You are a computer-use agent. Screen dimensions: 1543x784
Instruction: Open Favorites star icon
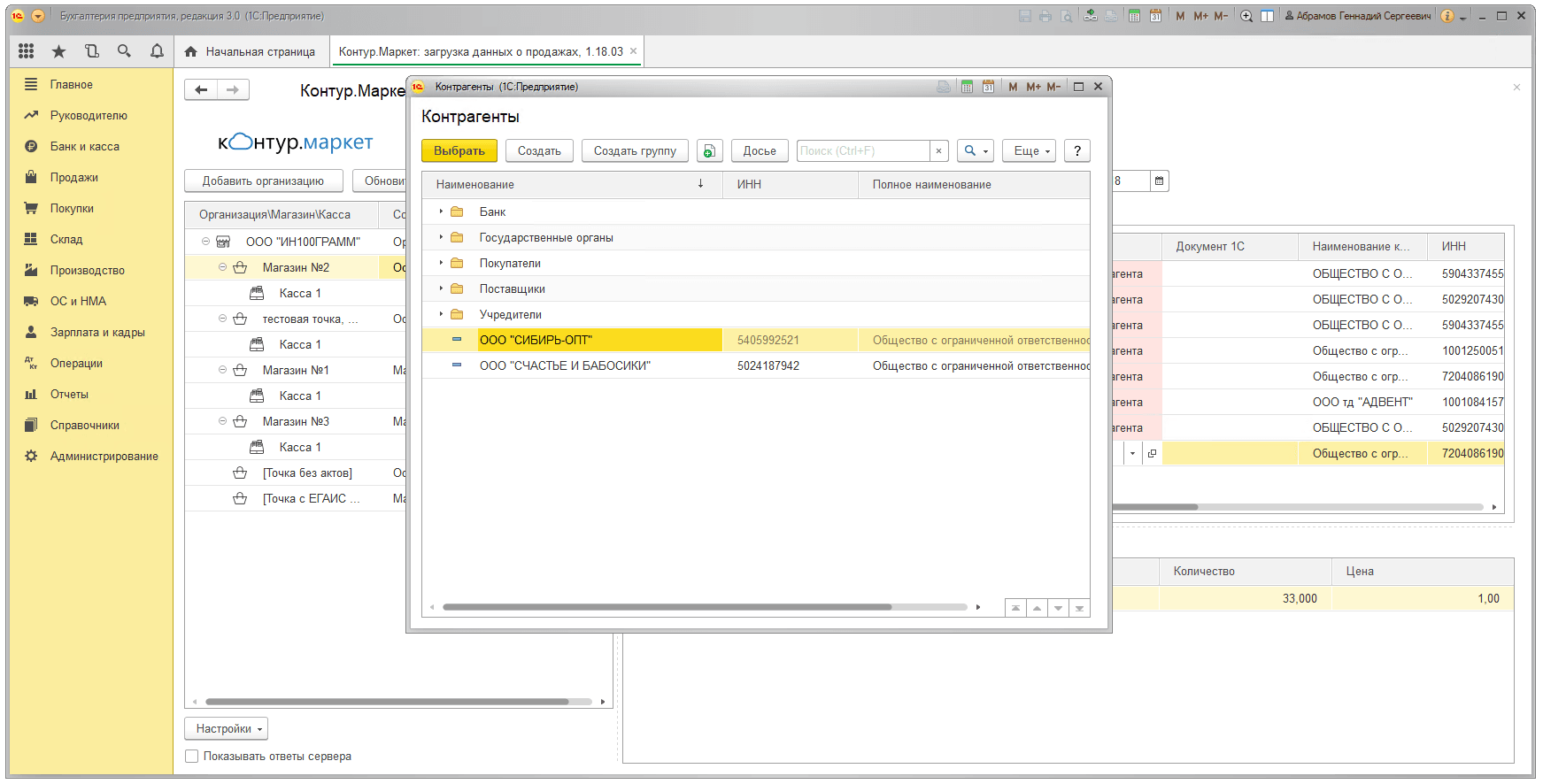58,51
